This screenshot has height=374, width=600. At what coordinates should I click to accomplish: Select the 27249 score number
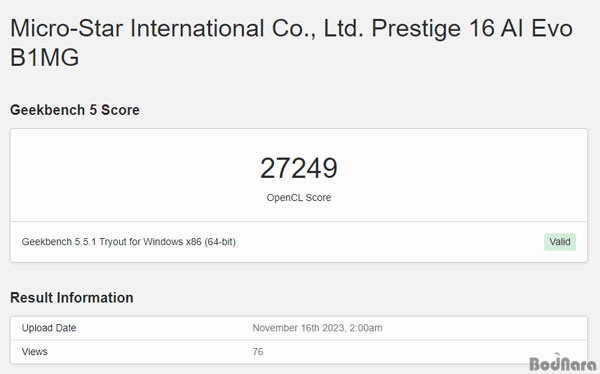click(x=299, y=168)
